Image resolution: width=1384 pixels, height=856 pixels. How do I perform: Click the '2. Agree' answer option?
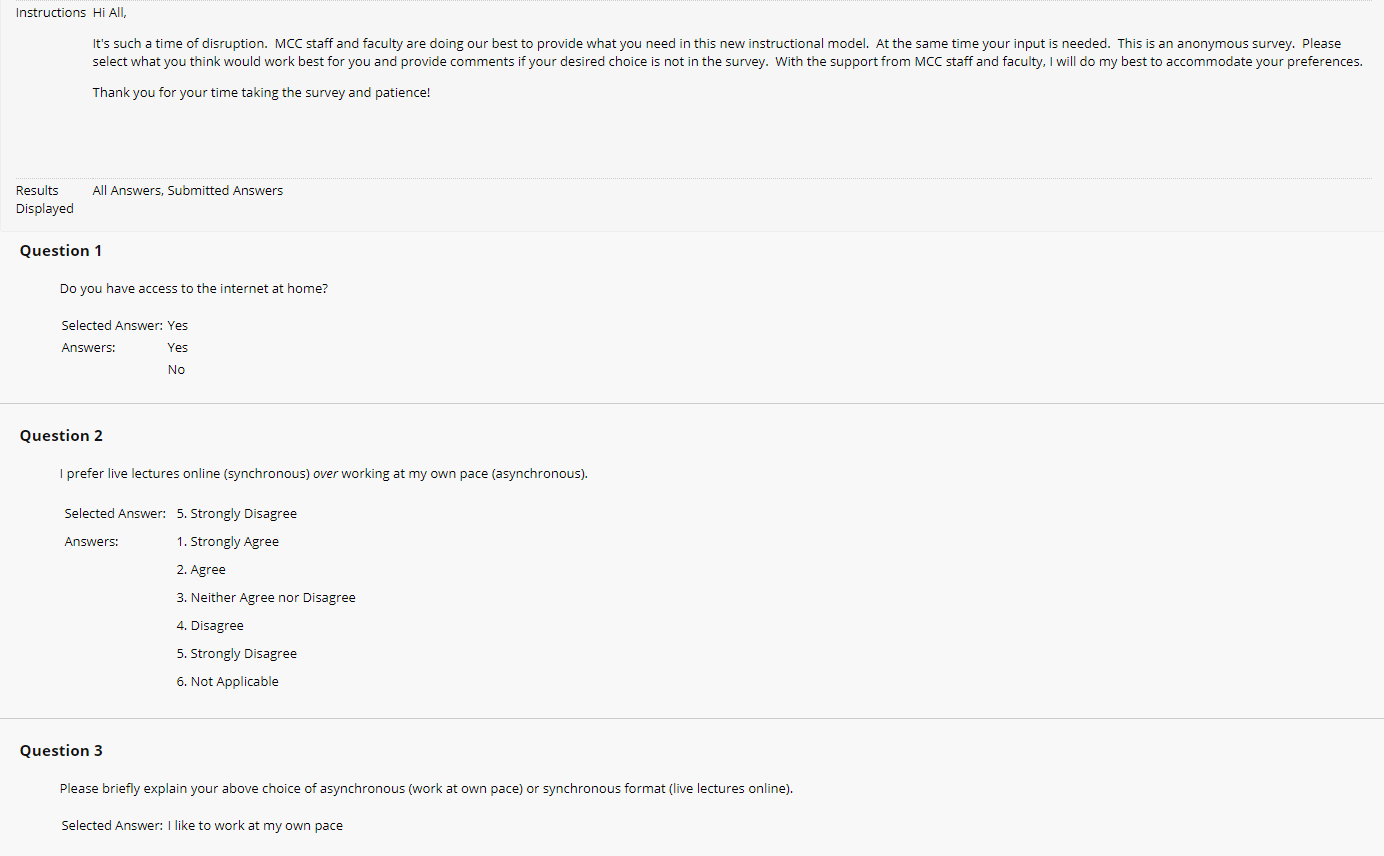pyautogui.click(x=201, y=570)
